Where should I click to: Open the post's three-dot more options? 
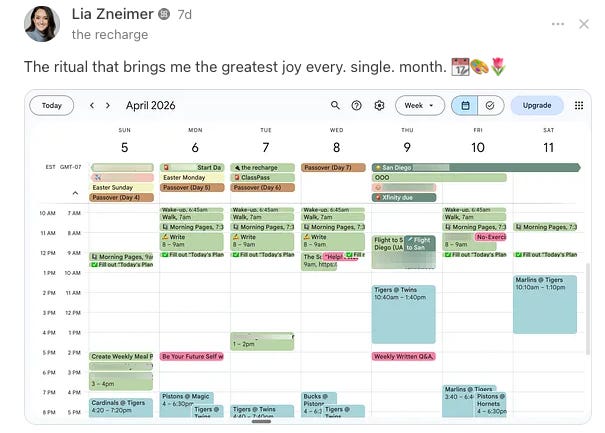[x=558, y=24]
